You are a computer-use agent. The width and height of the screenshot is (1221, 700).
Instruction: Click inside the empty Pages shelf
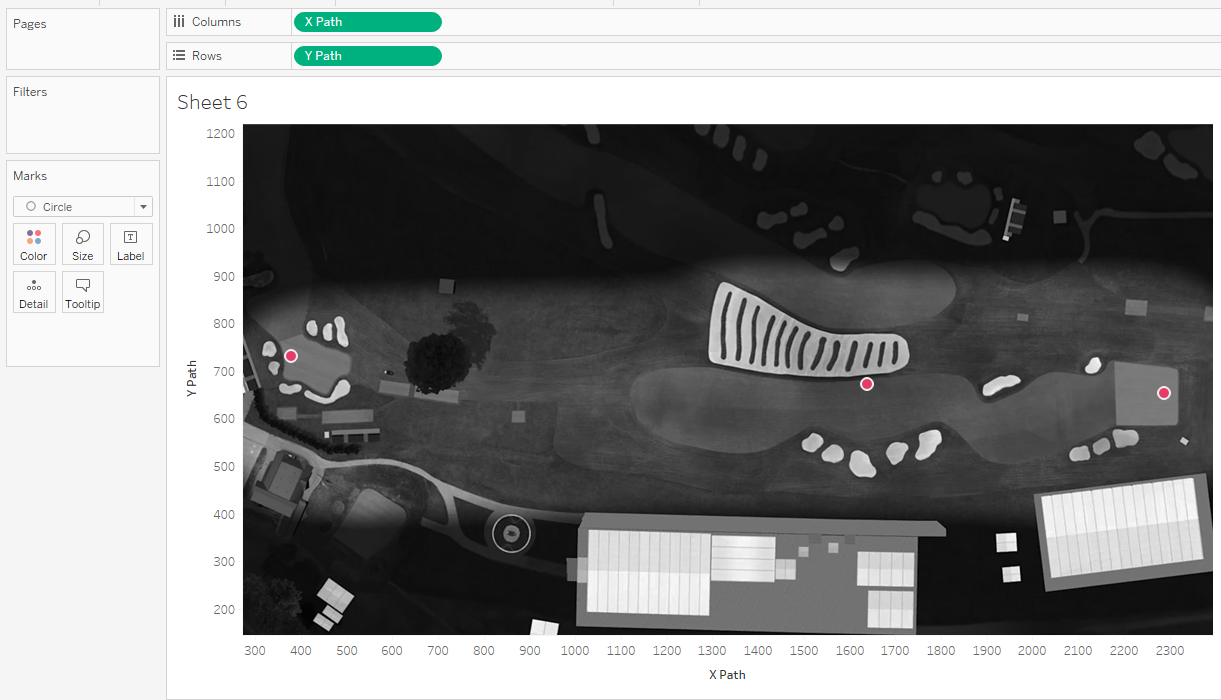tap(83, 48)
